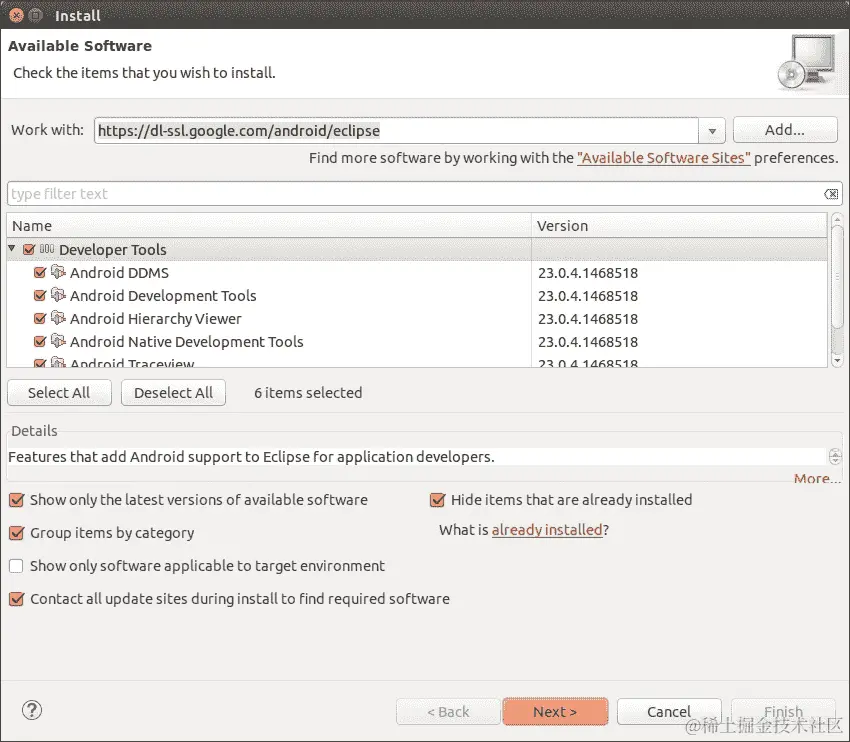Select the Android Native Development Tools row text
Screen dimensions: 850x742
186,342
